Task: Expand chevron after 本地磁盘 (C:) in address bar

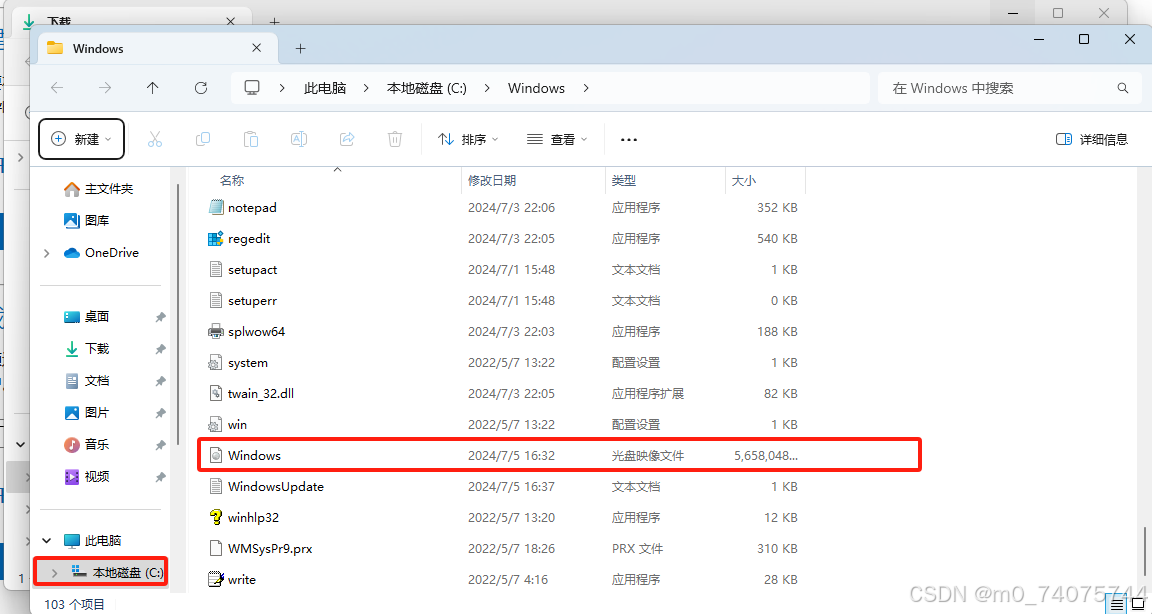Action: (486, 88)
